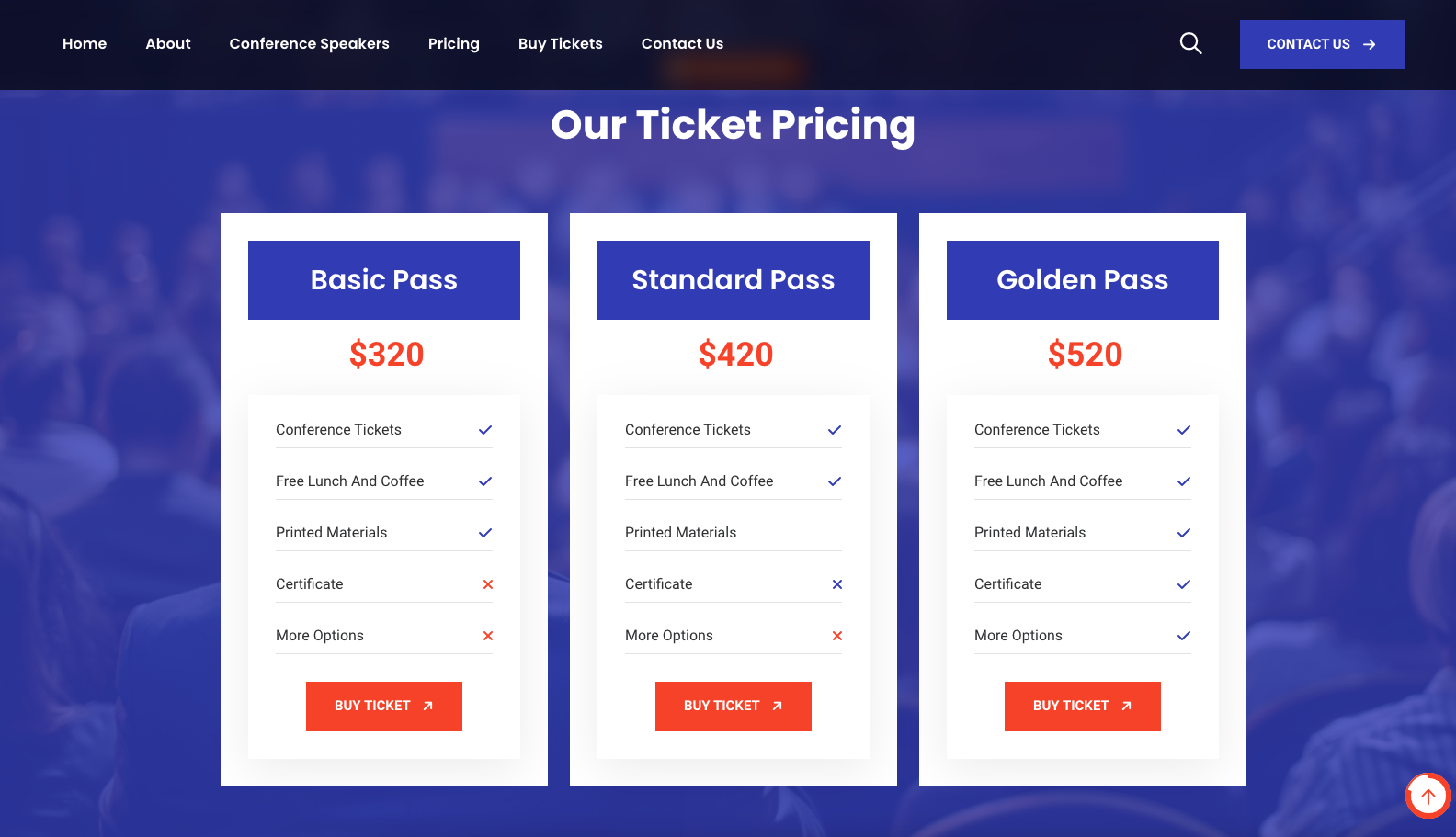This screenshot has height=837, width=1456.
Task: Click the red cross beside Standard Pass More Options
Action: pyautogui.click(x=837, y=636)
